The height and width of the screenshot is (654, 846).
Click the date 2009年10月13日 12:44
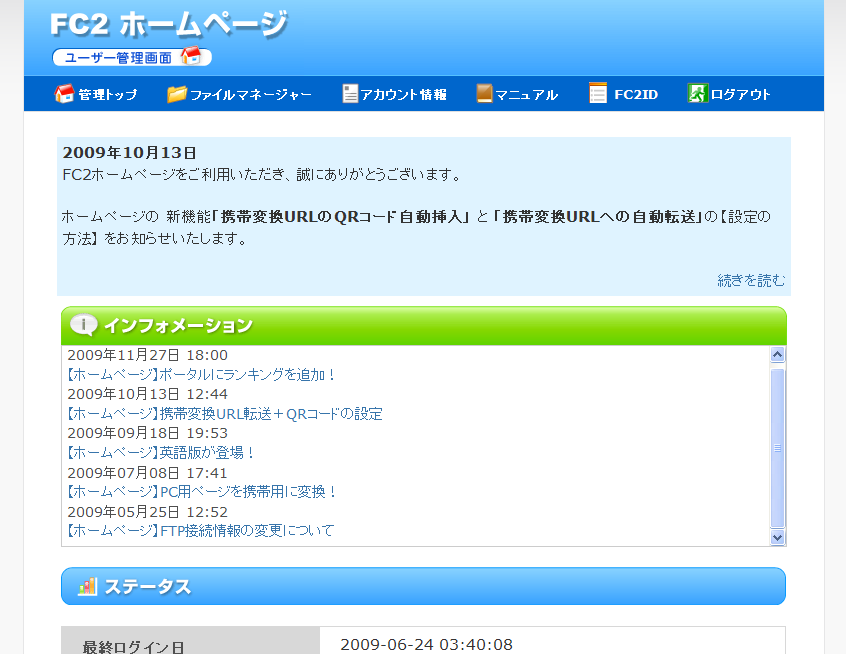[x=147, y=394]
